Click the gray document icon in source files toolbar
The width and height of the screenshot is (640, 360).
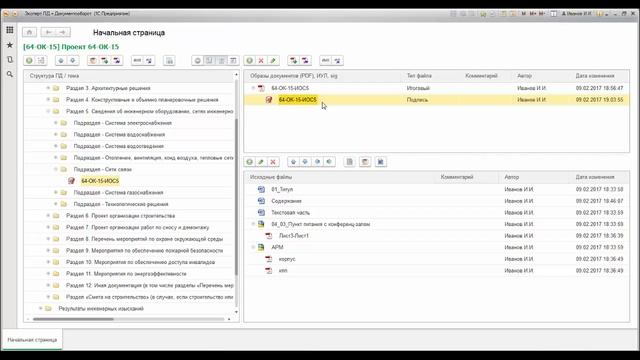pyautogui.click(x=350, y=162)
